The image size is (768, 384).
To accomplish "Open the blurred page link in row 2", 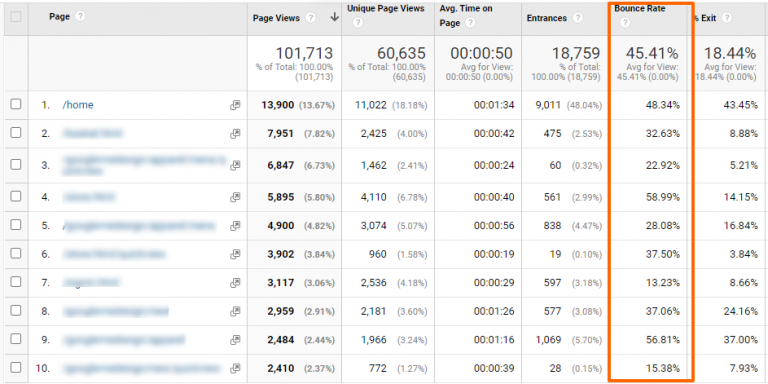I will 93,133.
